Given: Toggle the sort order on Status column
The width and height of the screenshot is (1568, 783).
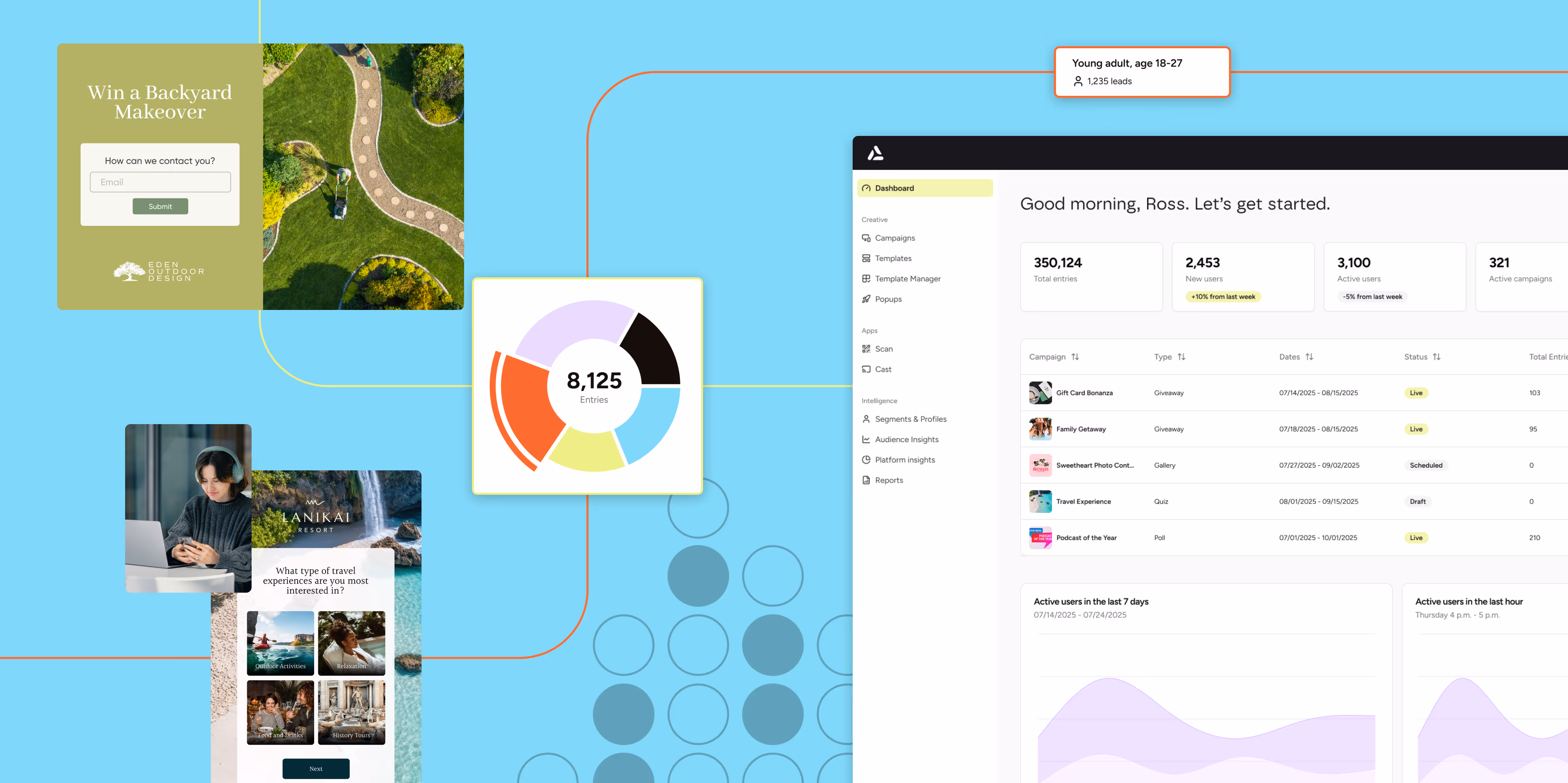Looking at the screenshot, I should [1436, 357].
